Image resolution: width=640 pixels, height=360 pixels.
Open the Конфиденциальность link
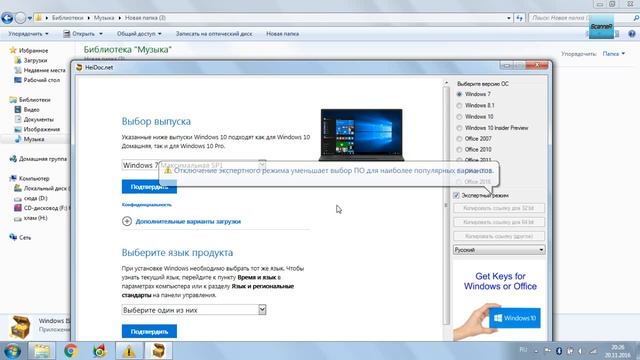(x=147, y=204)
